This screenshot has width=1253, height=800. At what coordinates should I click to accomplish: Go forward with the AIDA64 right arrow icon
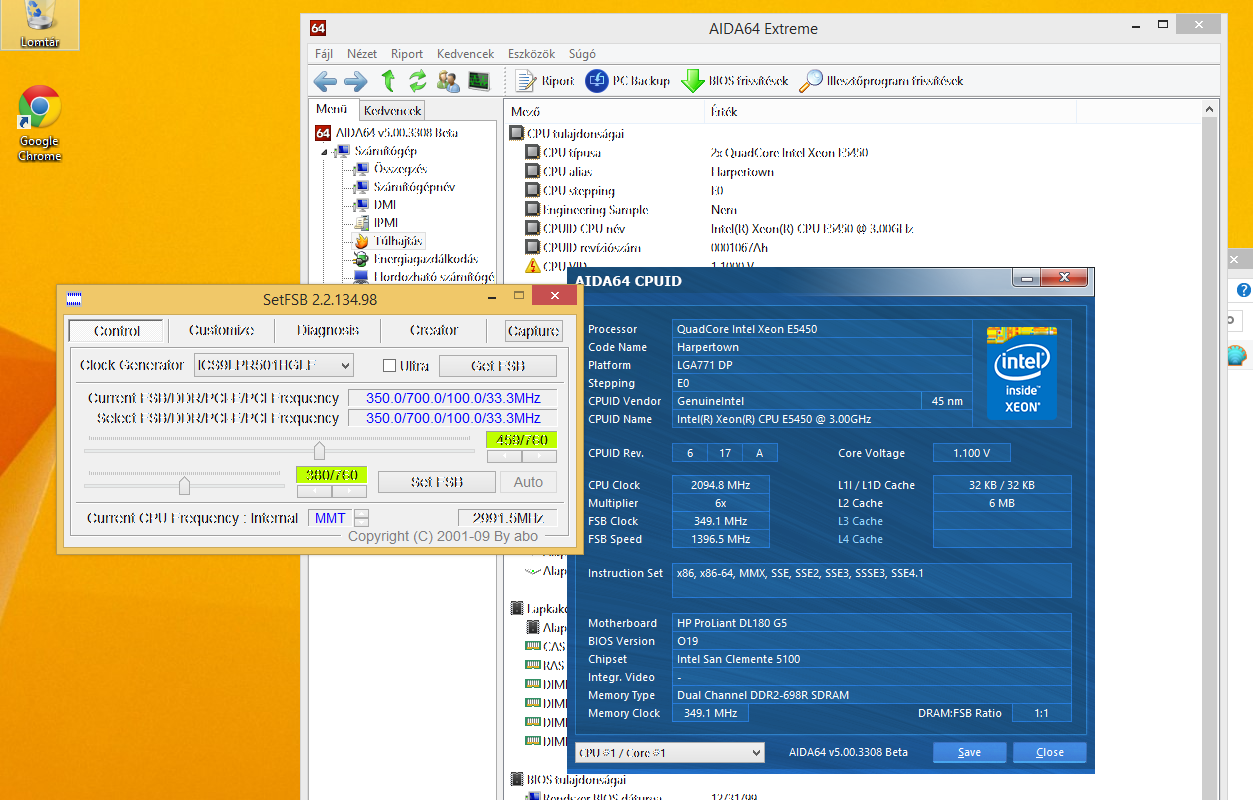pyautogui.click(x=355, y=82)
